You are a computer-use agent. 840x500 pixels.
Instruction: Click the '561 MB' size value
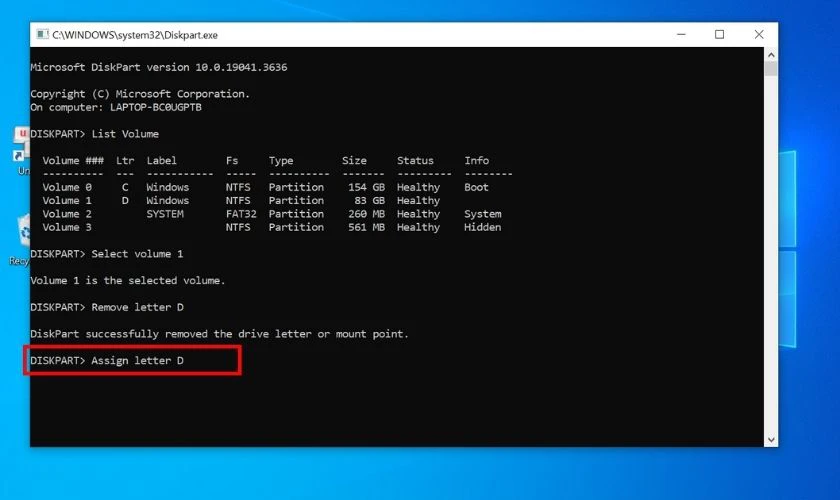(366, 227)
